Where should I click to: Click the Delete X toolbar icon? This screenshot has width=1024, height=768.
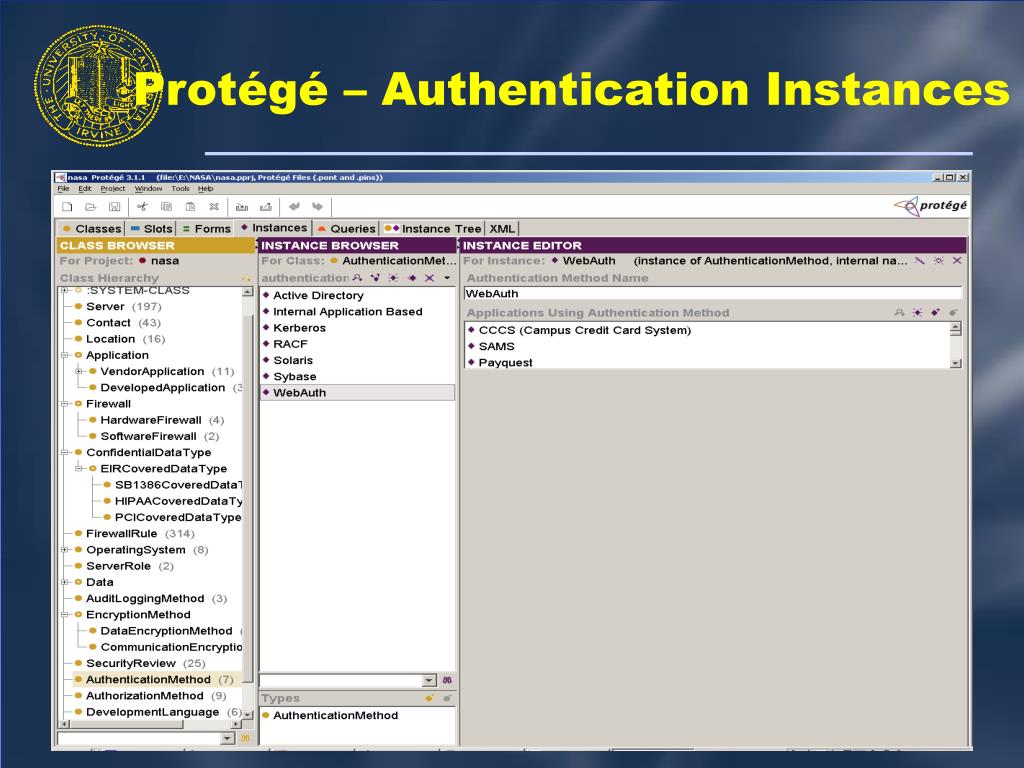[214, 207]
